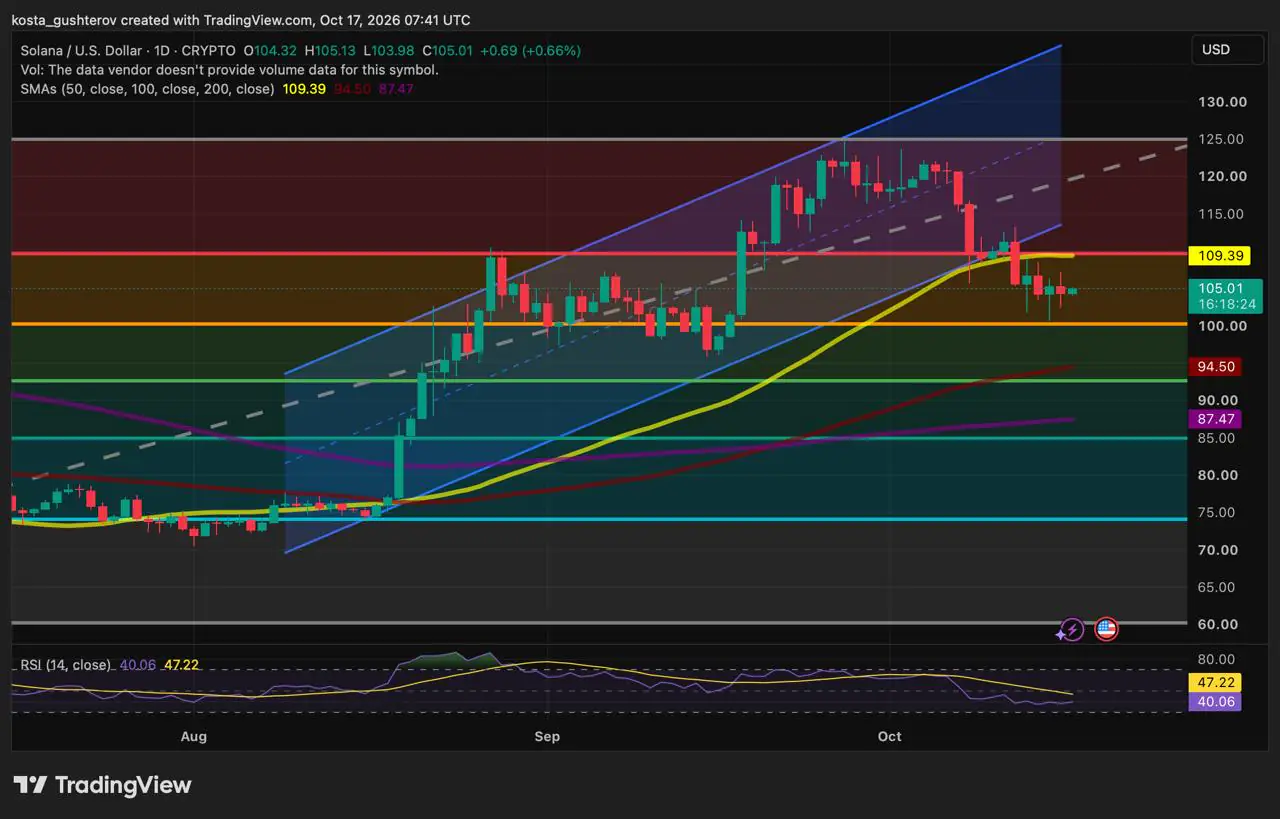Click the 16:18:24 bar countdown timer

click(x=1225, y=303)
